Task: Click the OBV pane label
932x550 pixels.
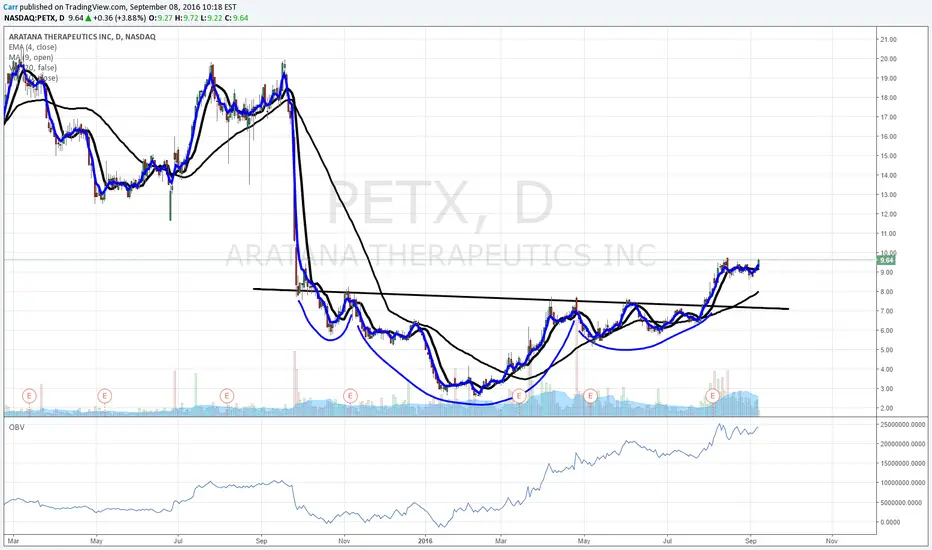Action: tap(16, 427)
